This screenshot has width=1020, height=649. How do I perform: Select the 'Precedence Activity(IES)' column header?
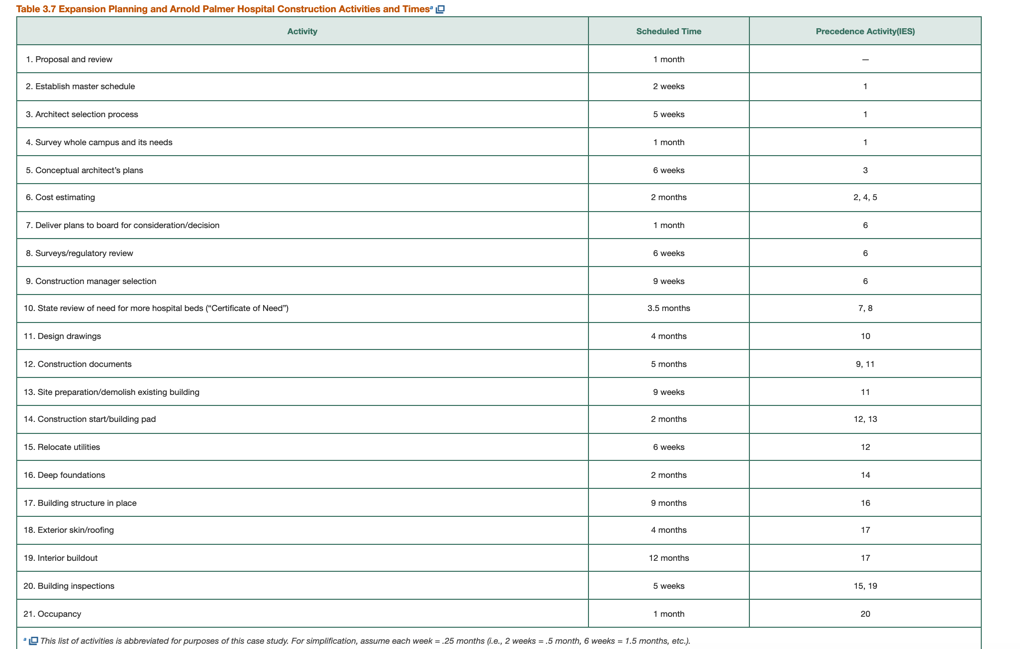865,31
